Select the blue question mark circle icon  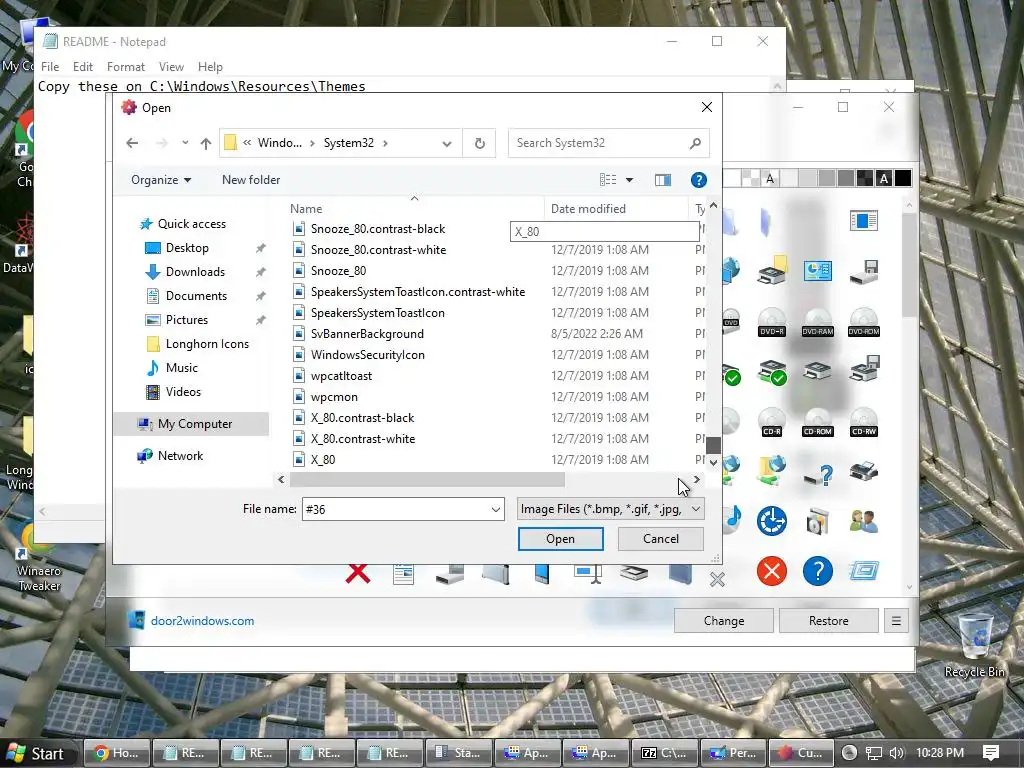pos(818,571)
